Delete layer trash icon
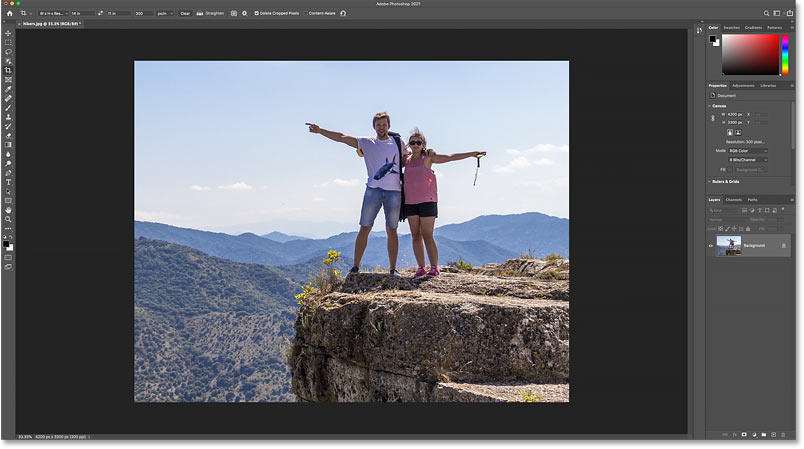804x449 pixels. coord(783,435)
